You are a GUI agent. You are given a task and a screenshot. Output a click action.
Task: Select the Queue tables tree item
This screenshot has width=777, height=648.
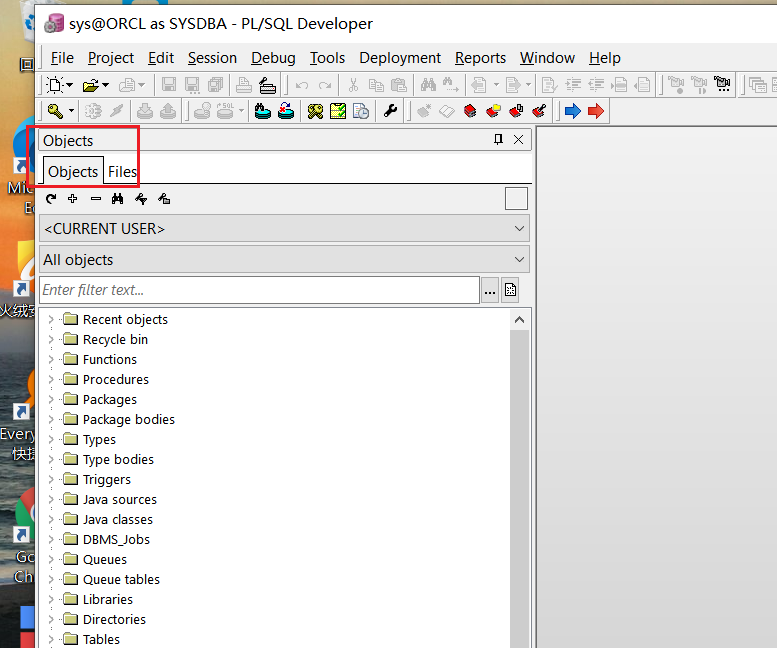pyautogui.click(x=121, y=580)
